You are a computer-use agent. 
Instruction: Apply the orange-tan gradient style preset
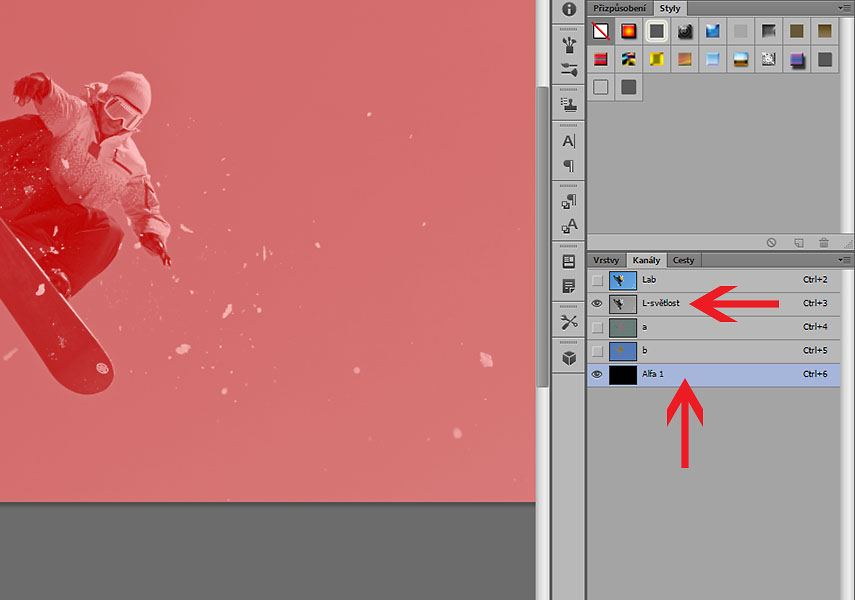(x=685, y=59)
